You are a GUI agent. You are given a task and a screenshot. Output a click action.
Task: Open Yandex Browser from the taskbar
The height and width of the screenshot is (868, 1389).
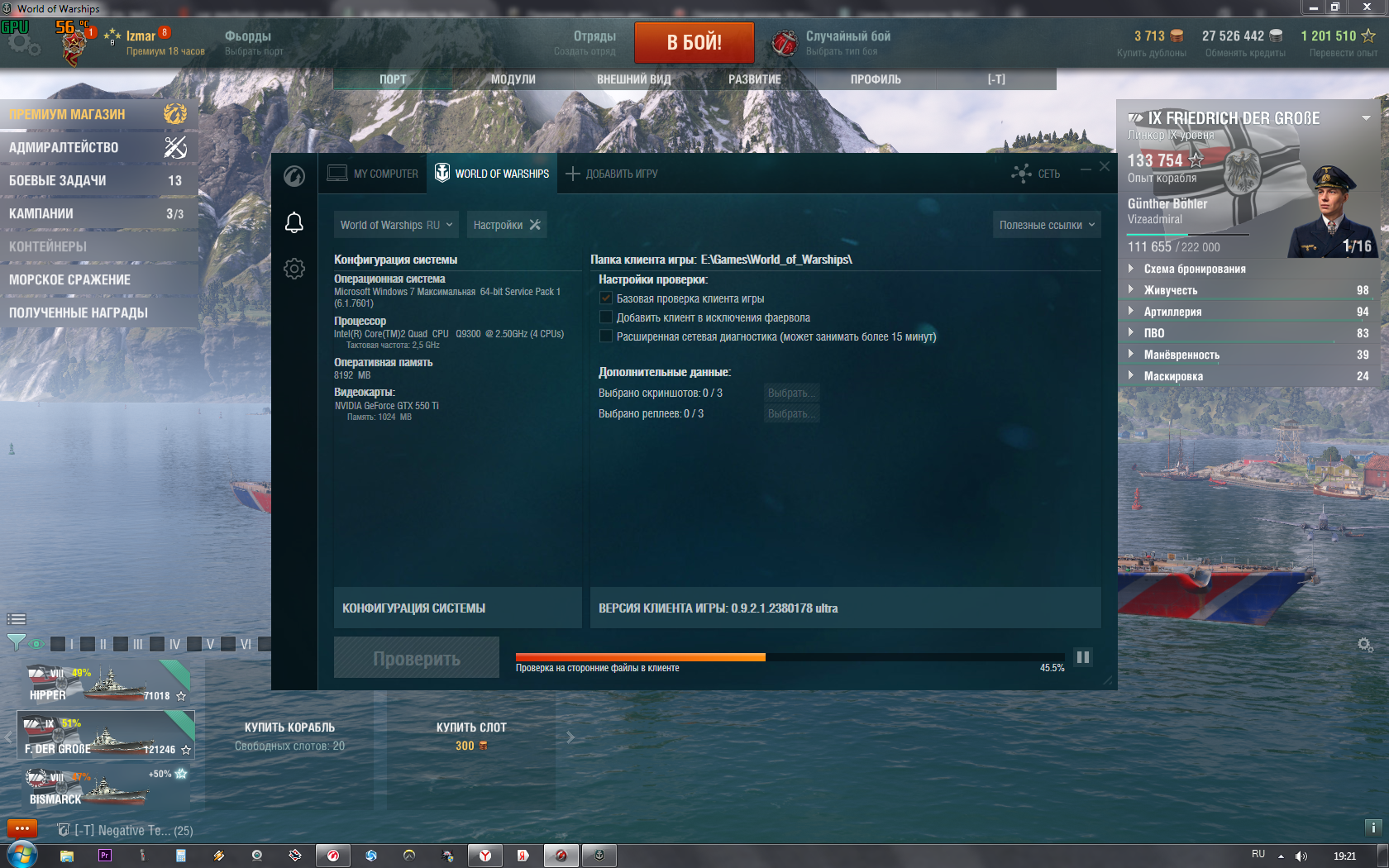click(485, 856)
